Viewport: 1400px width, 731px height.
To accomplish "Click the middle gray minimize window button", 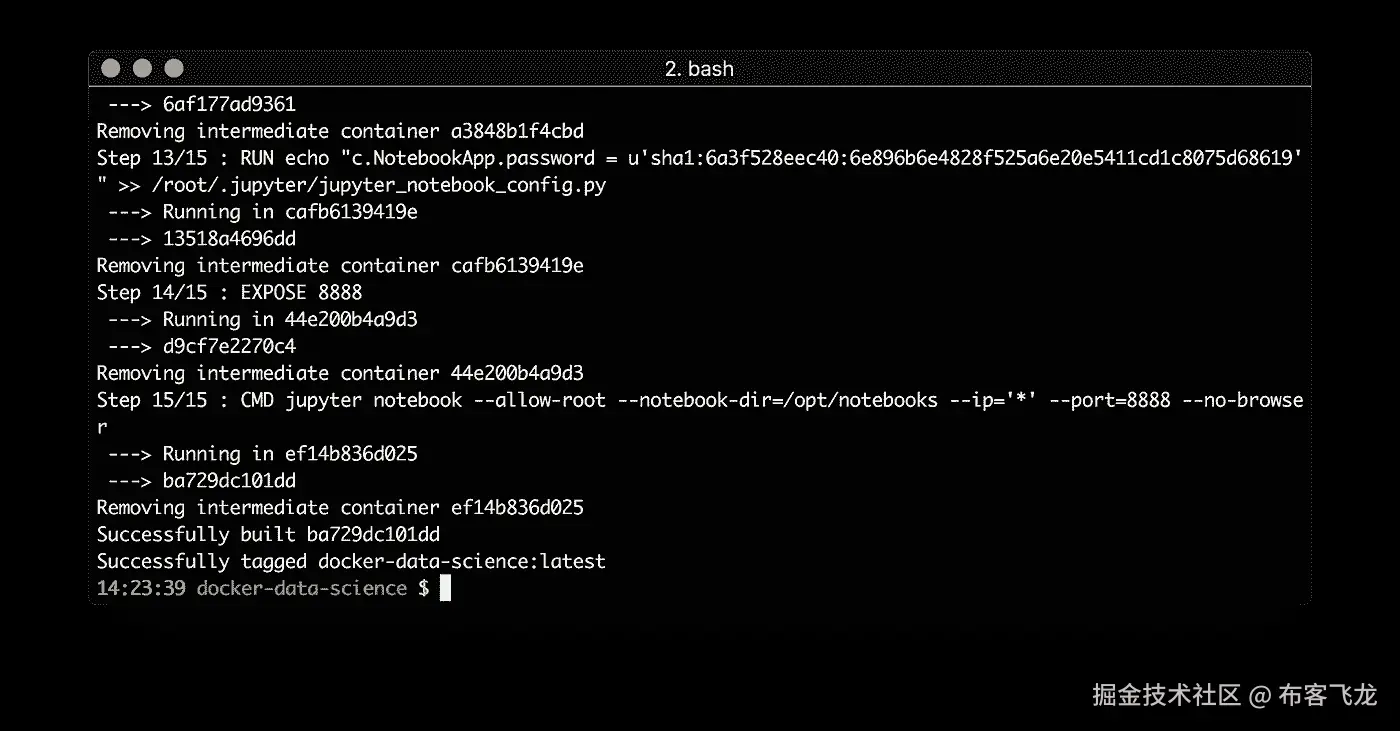I will click(142, 68).
